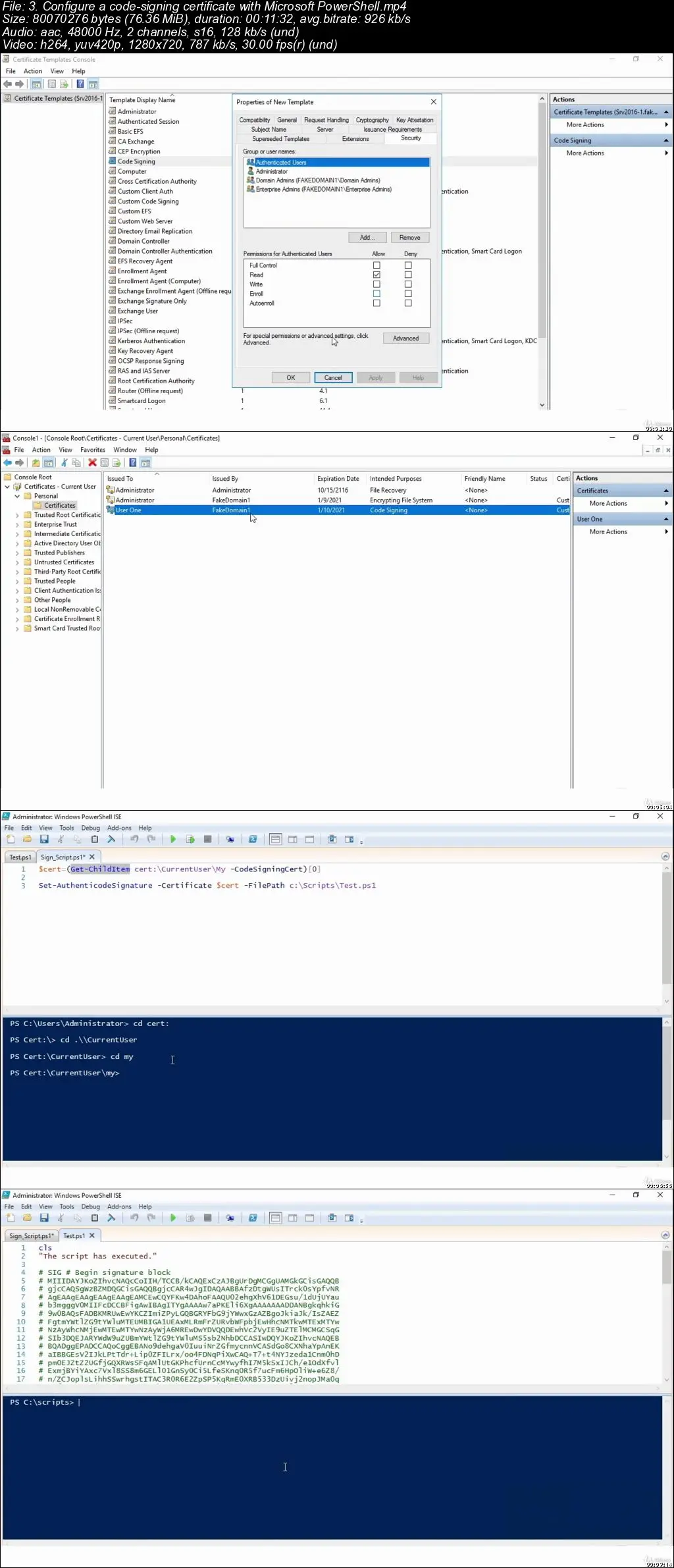Tick Deny for Enroll permission
The height and width of the screenshot is (1568, 674).
408,294
